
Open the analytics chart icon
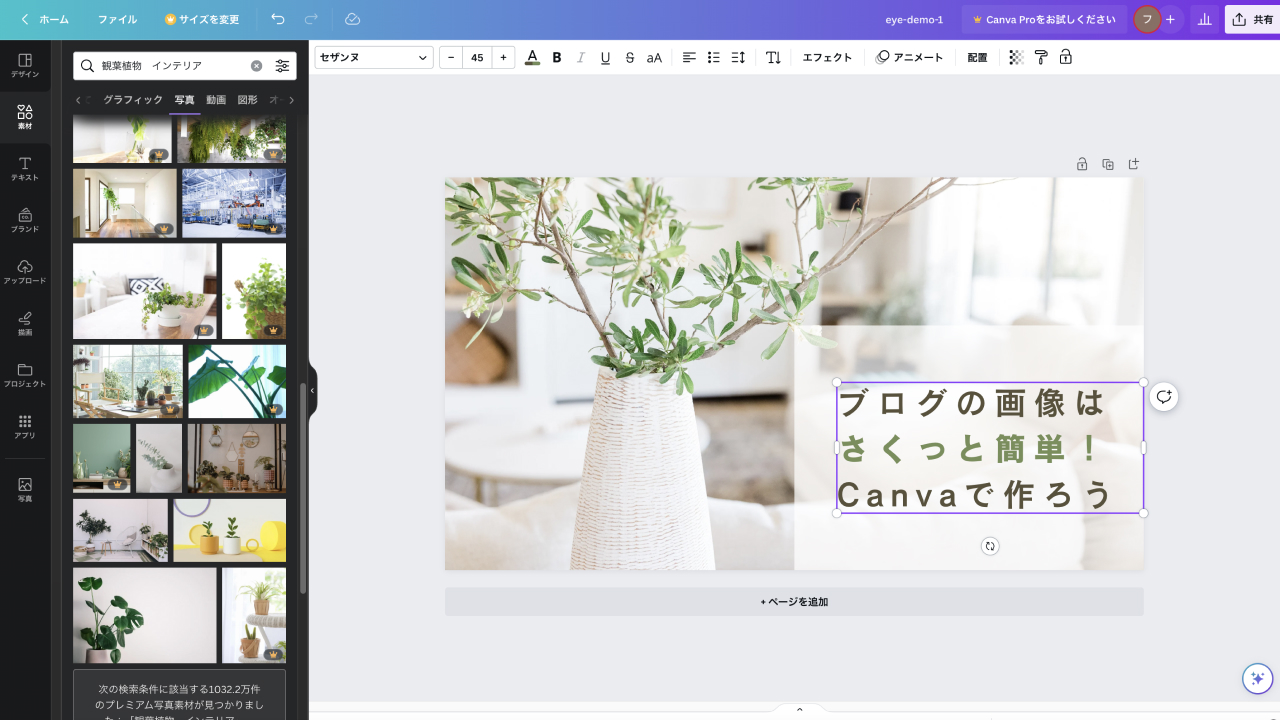1204,19
